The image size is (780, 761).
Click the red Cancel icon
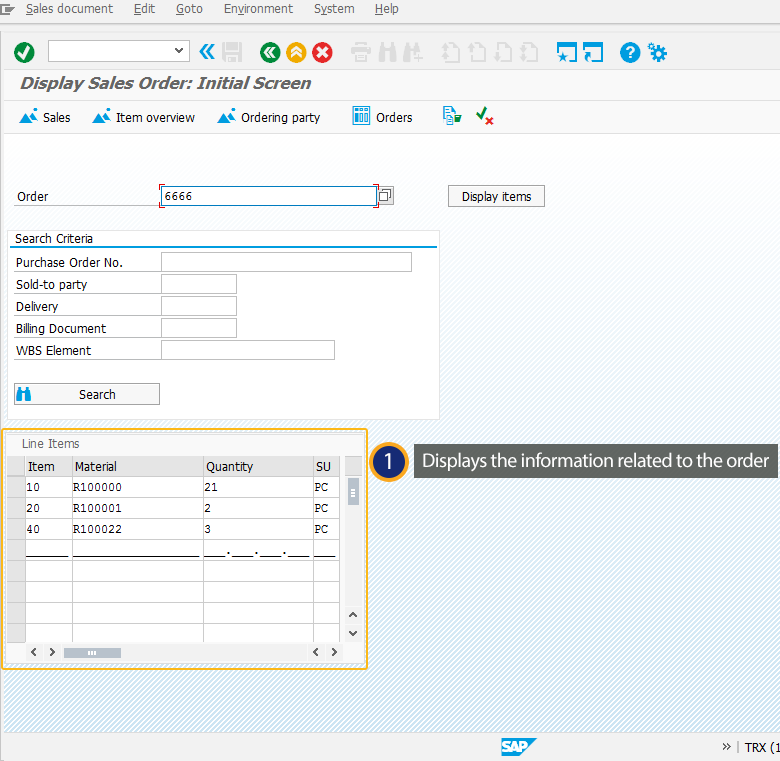click(x=322, y=52)
